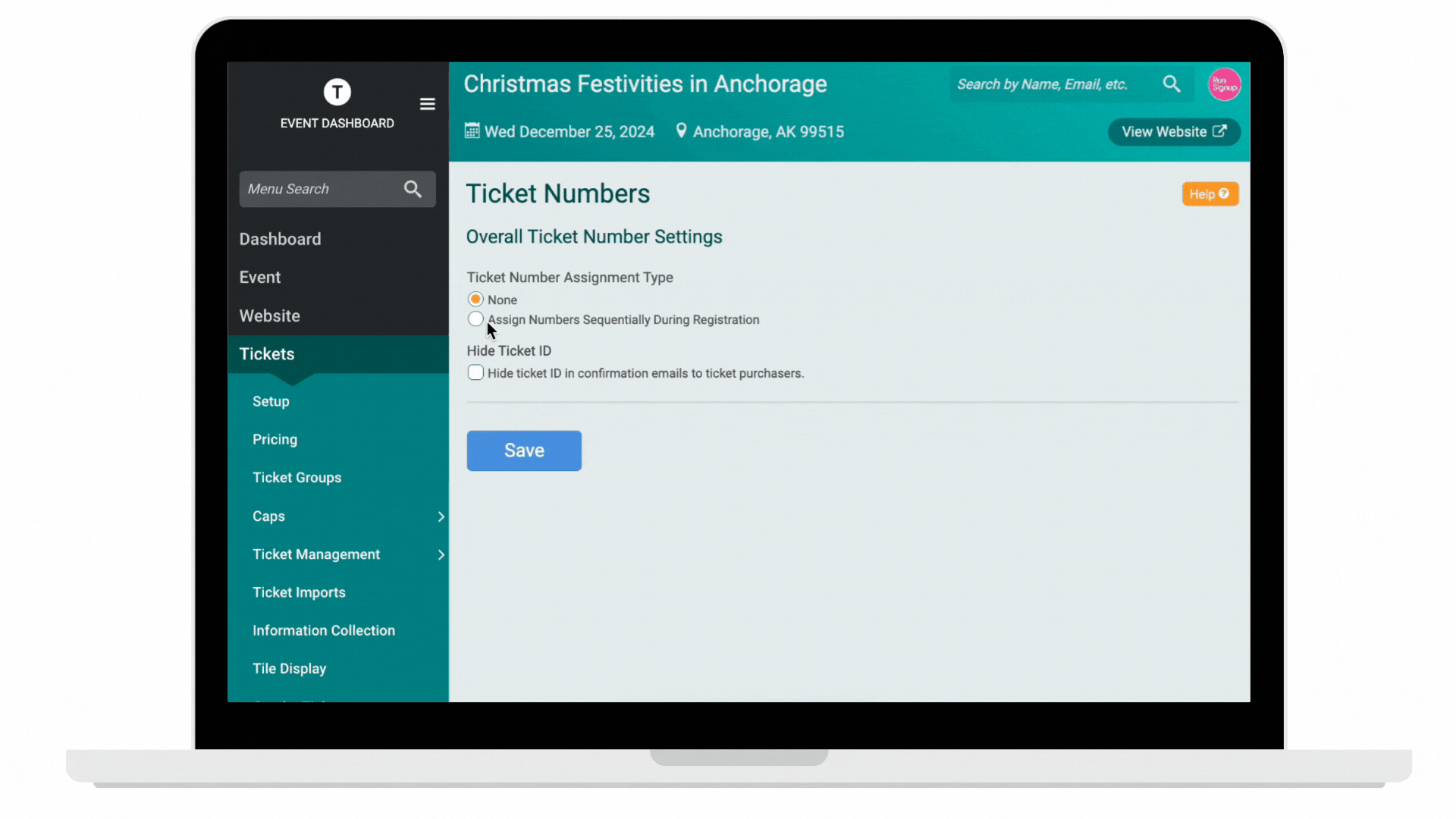
Task: Click the Menu Search magnifier icon
Action: (413, 189)
